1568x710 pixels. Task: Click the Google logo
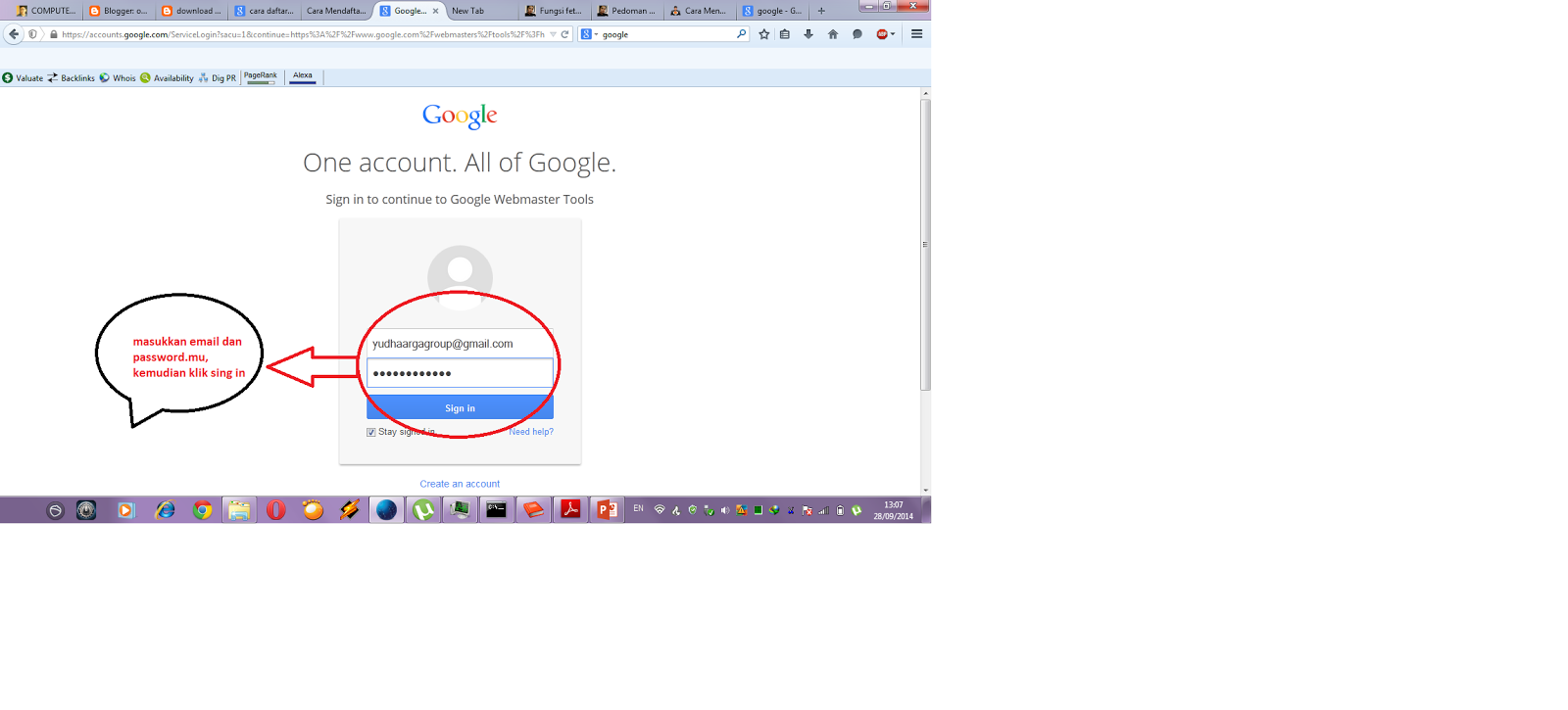point(460,116)
